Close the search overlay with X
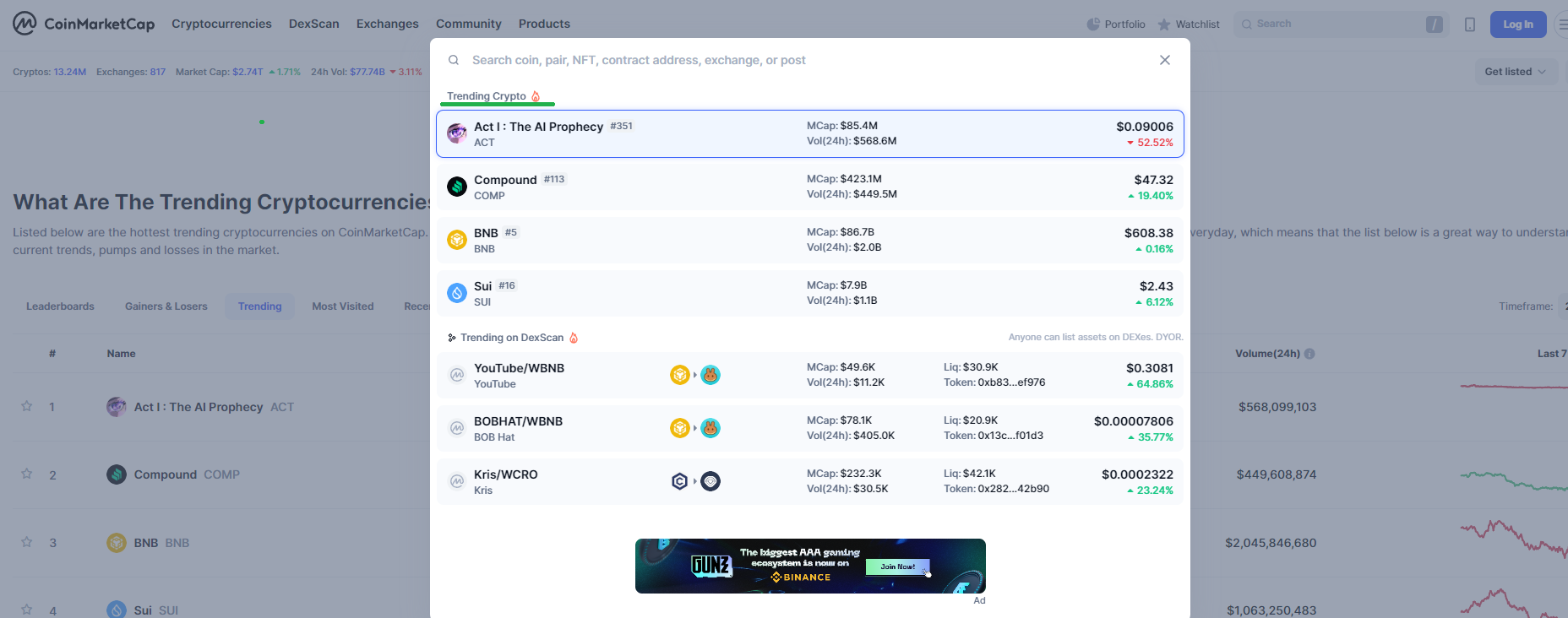 coord(1165,60)
